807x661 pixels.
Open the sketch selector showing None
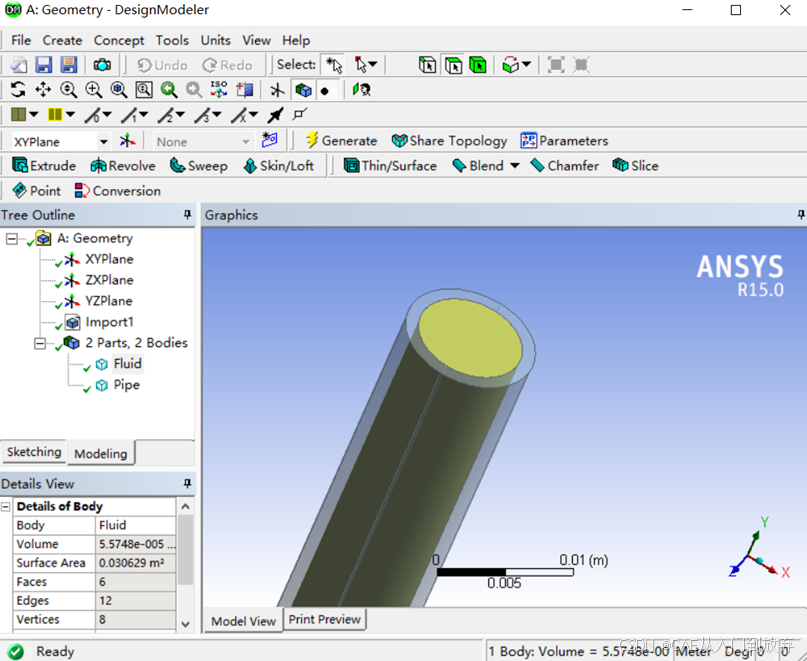click(203, 141)
